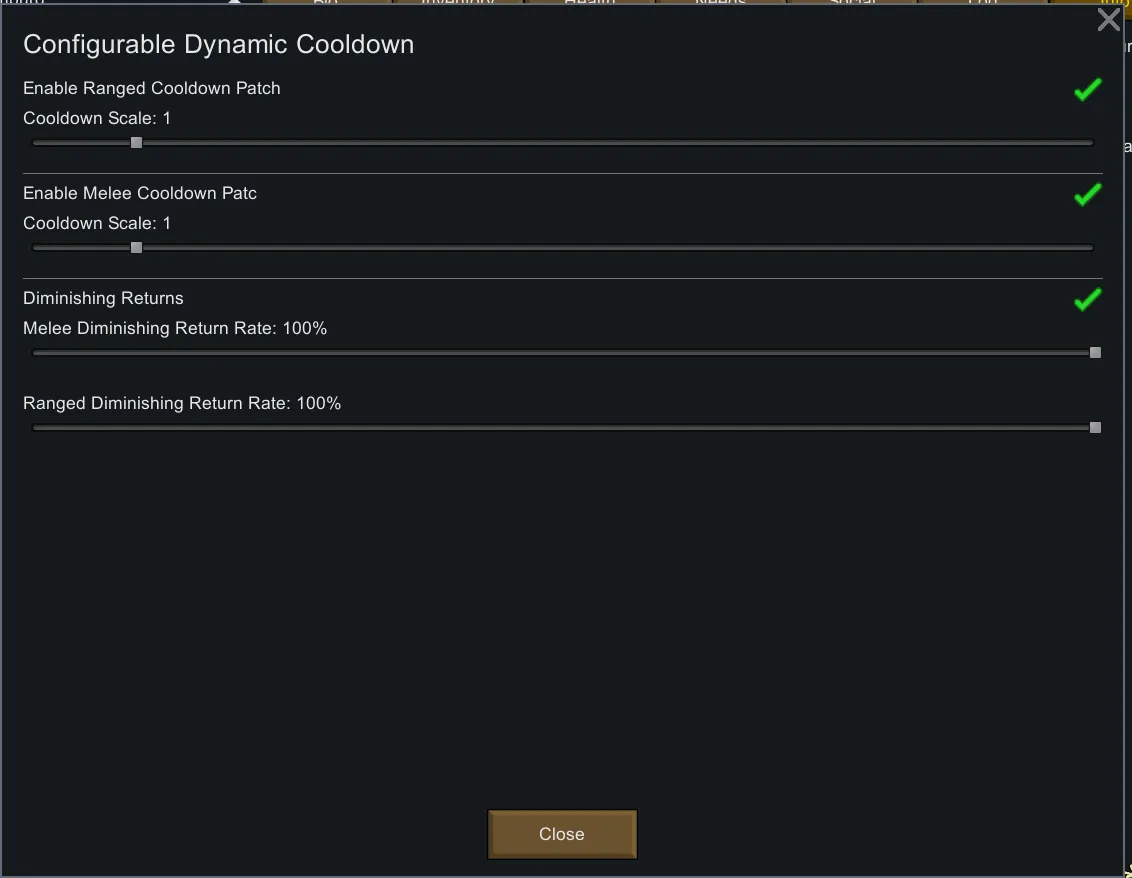This screenshot has width=1132, height=878.
Task: Grab the melee Cooldown Scale slider knob
Action: tap(137, 247)
